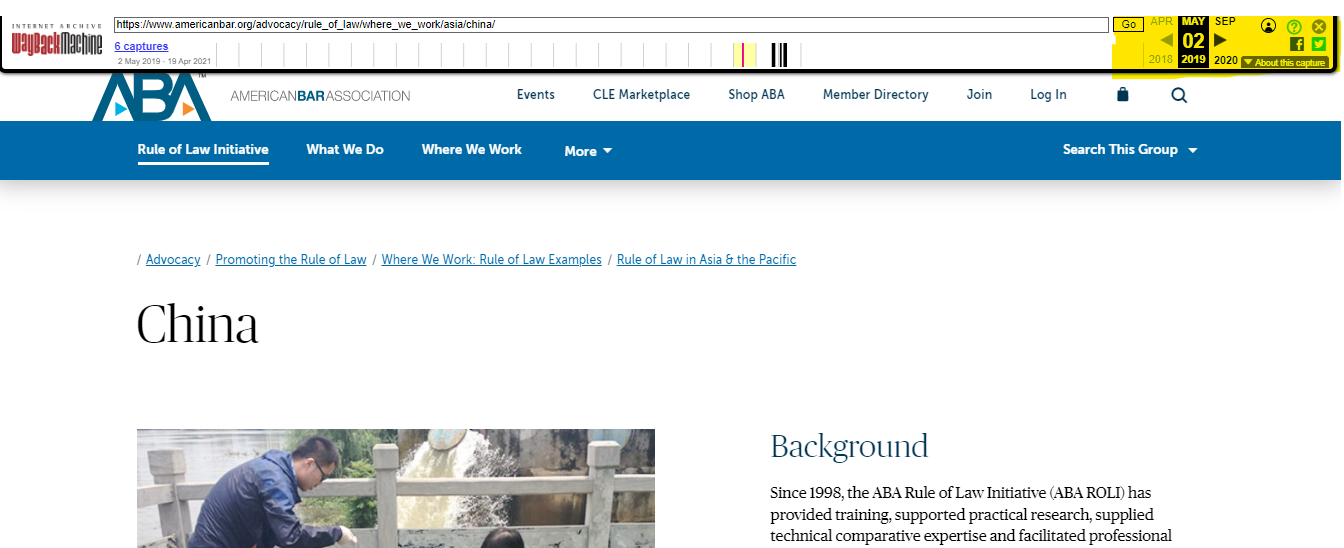Click the Wayback Go button
The height and width of the screenshot is (548, 1344).
1128,24
